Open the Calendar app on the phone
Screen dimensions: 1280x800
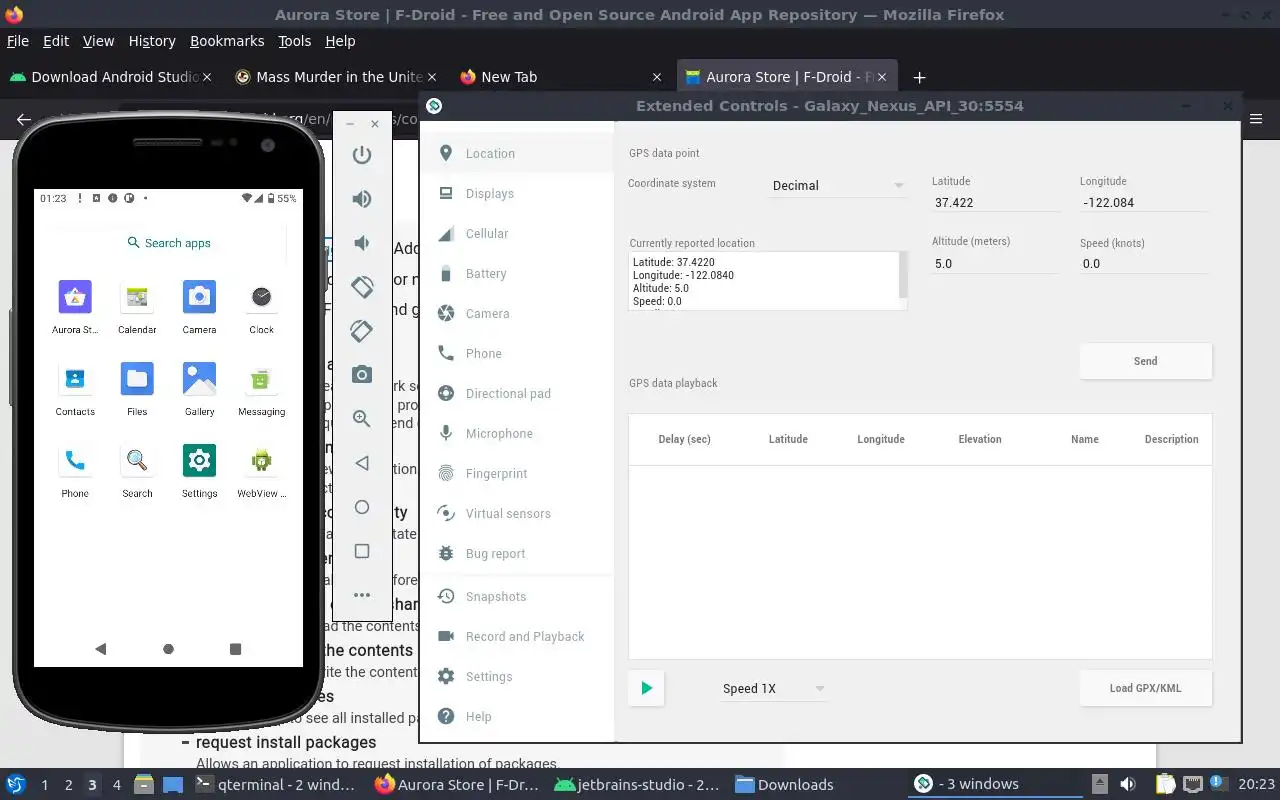(x=137, y=307)
